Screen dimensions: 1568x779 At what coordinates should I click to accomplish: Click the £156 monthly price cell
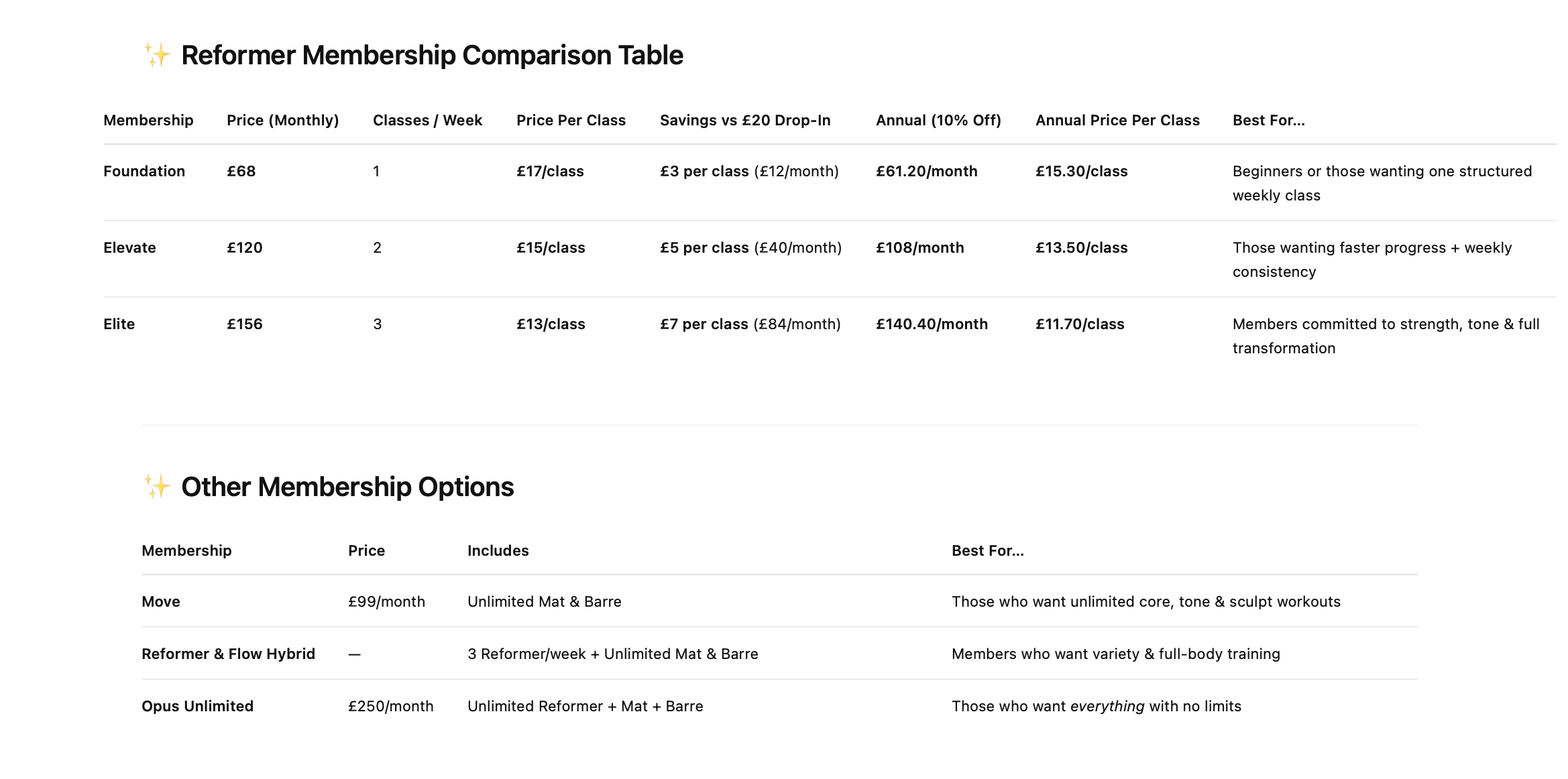click(245, 324)
